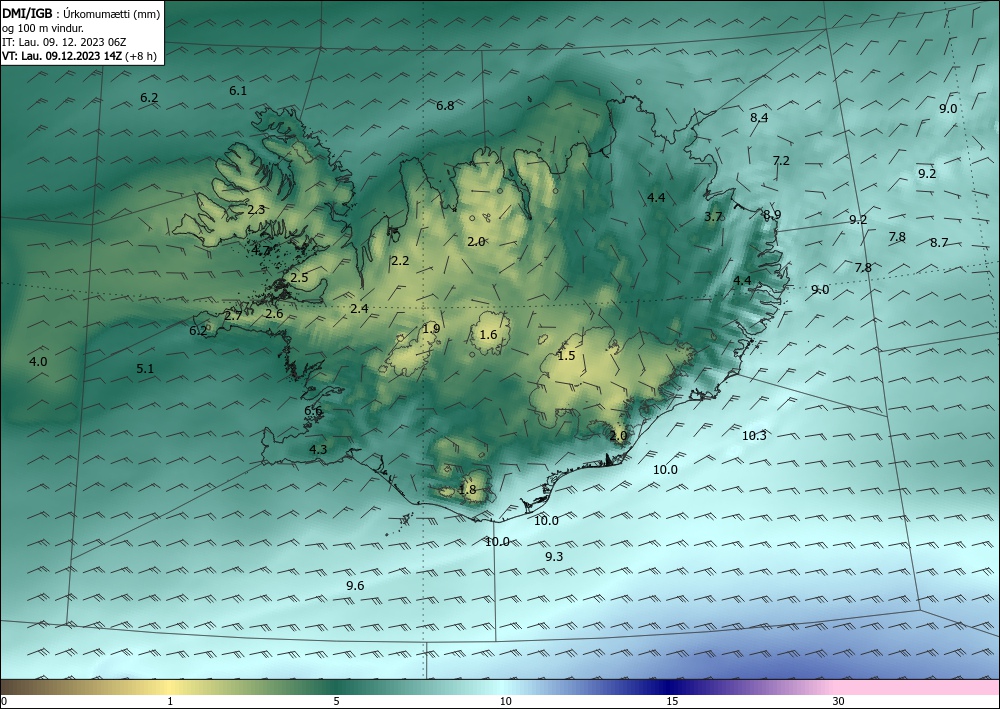Select the 10.3 value offshore southeast

click(x=754, y=436)
